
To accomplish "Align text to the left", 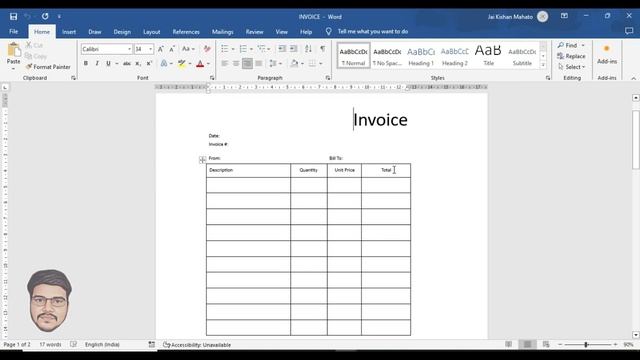I will [x=224, y=63].
